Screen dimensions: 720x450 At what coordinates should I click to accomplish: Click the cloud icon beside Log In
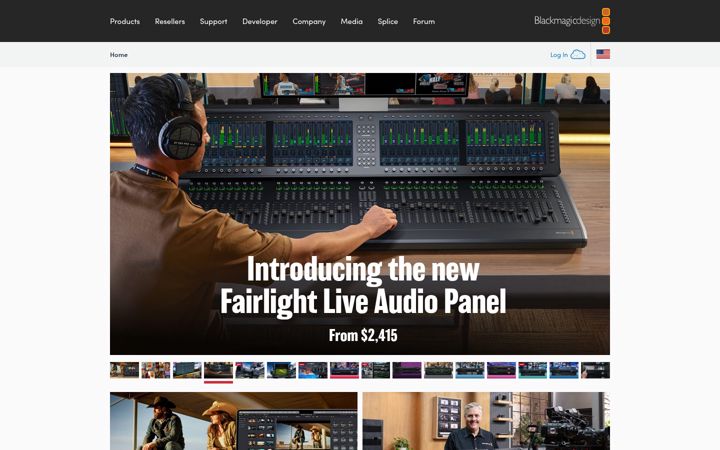(578, 55)
